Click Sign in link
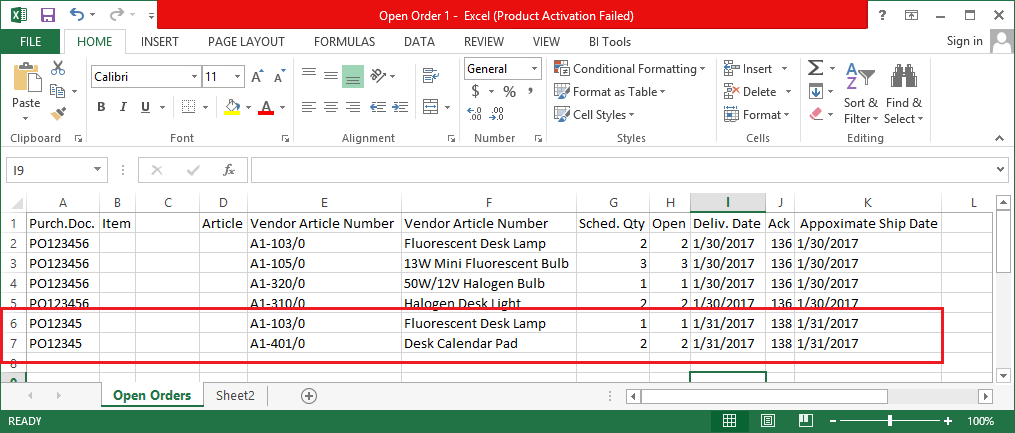Screen dimensions: 1015x433 964,41
